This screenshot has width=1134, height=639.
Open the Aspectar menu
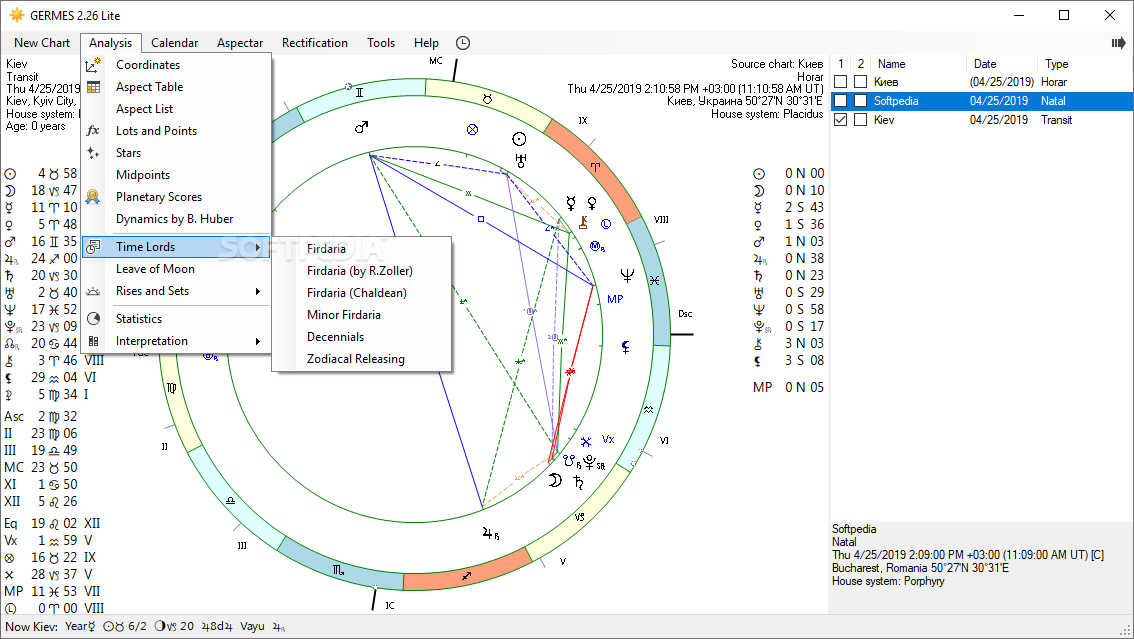[x=240, y=43]
